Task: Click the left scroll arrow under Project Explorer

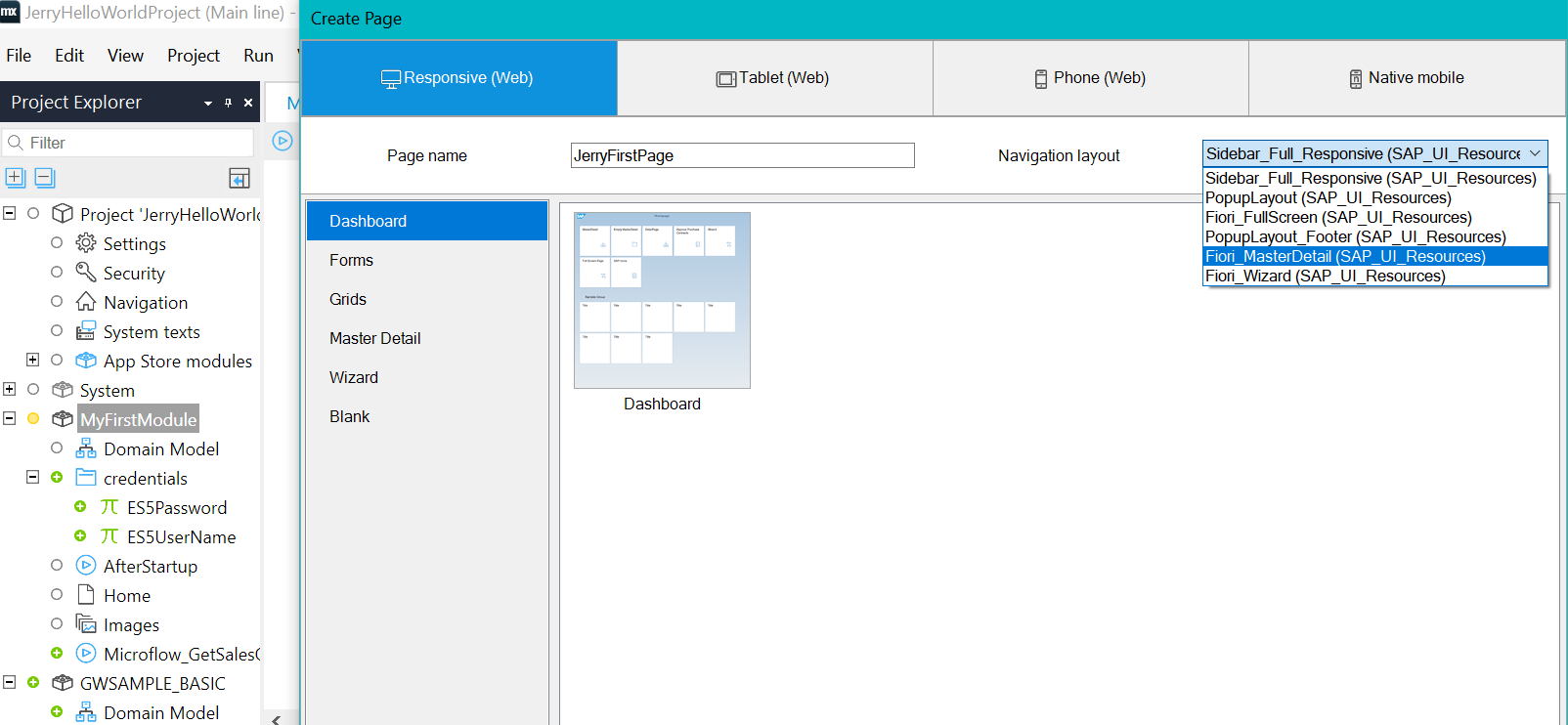Action: tap(277, 720)
